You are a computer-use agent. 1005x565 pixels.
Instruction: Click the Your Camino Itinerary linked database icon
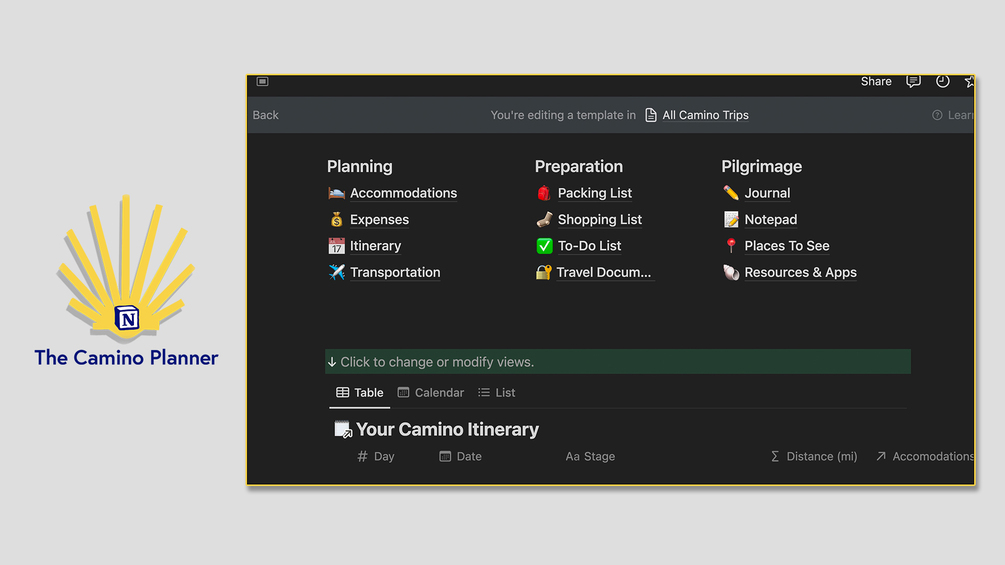(x=343, y=429)
